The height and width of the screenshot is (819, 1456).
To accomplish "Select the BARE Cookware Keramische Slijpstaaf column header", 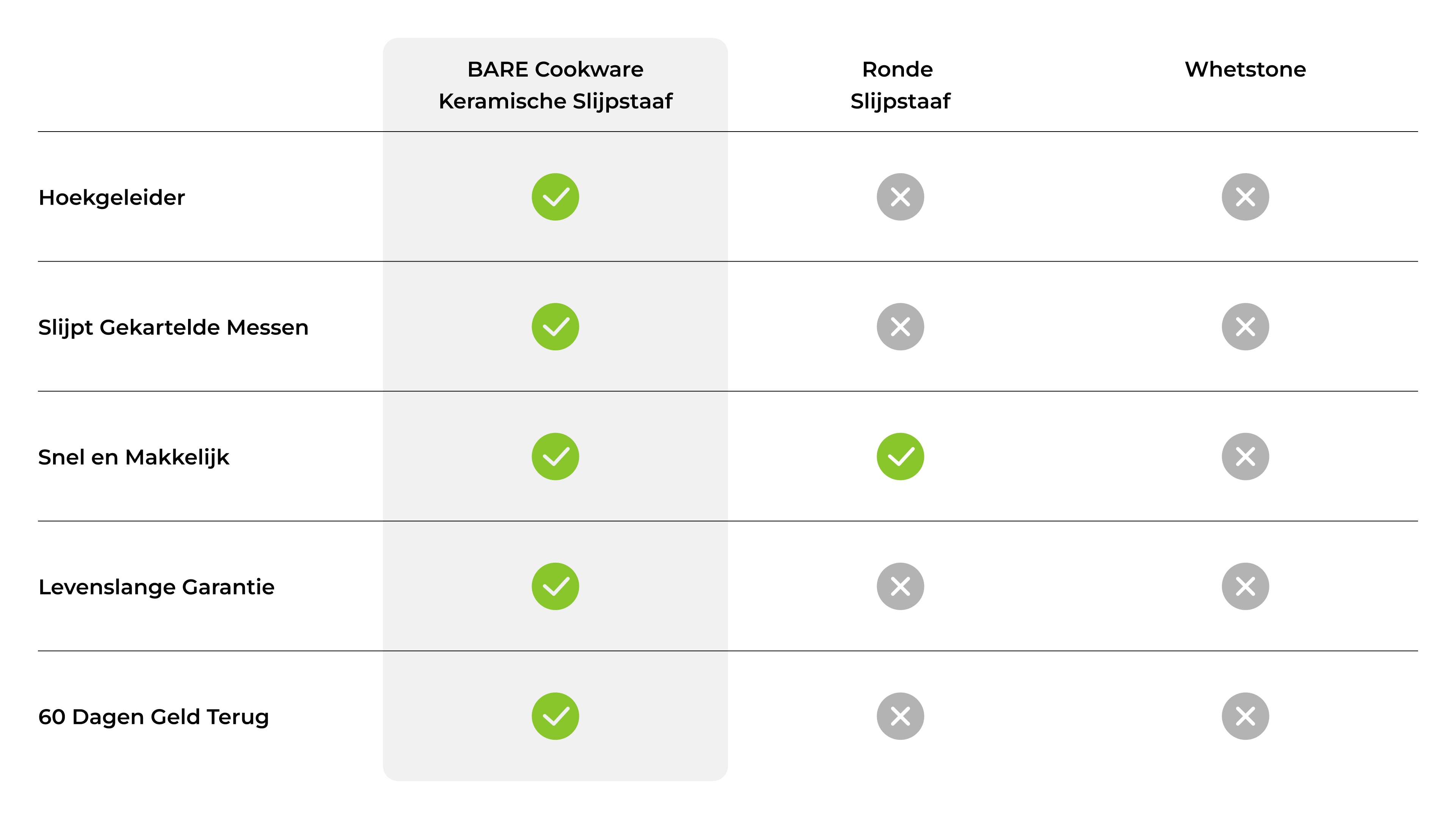I will point(555,85).
